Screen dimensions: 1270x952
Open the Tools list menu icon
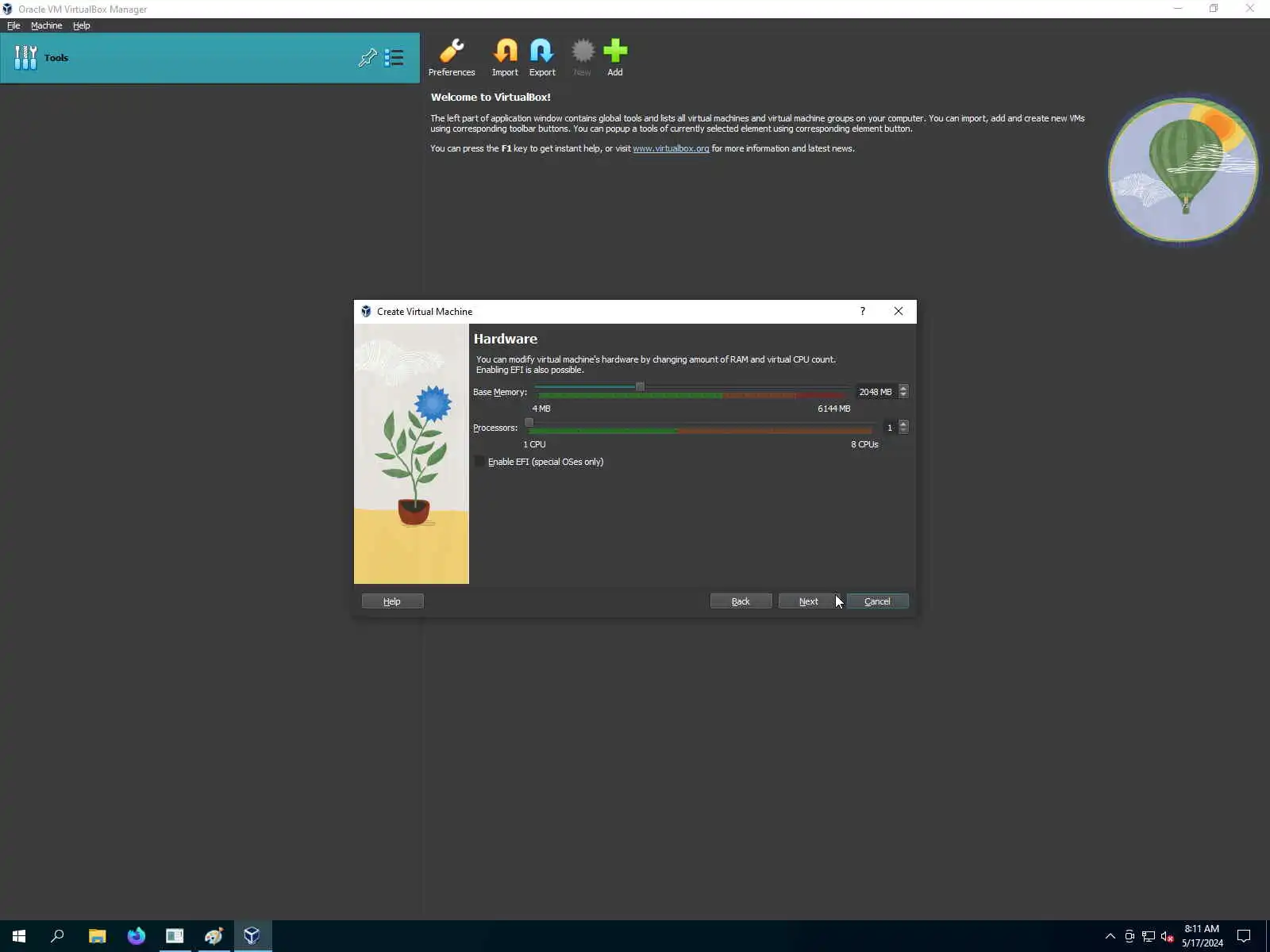pos(394,58)
